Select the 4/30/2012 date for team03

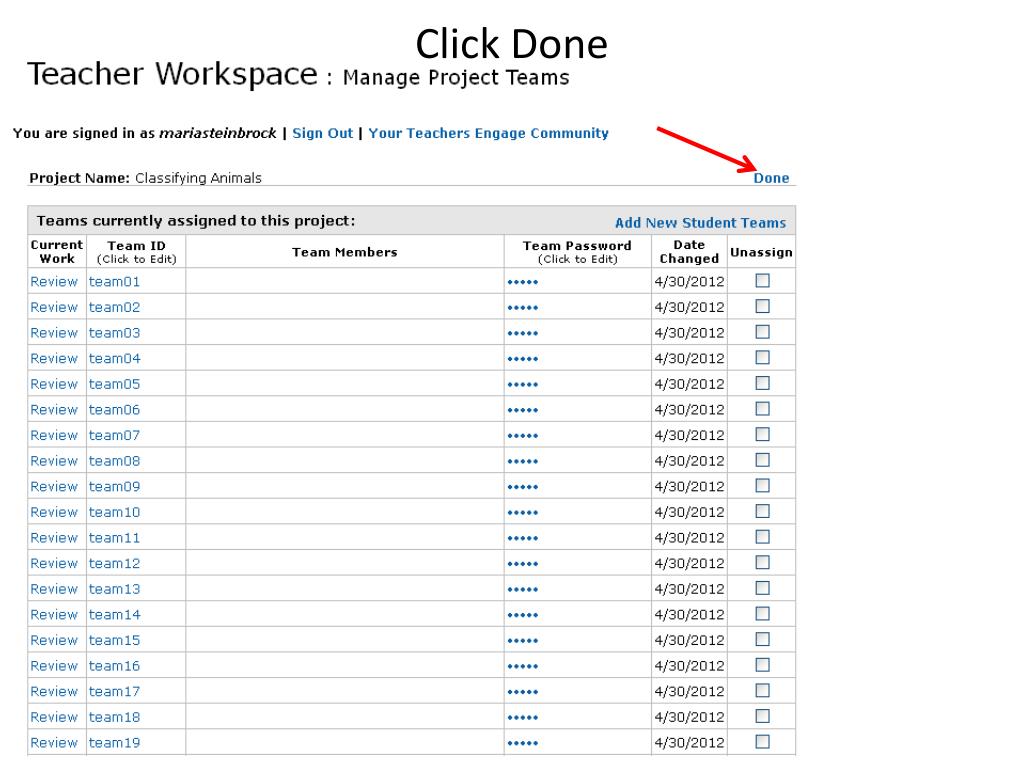689,333
